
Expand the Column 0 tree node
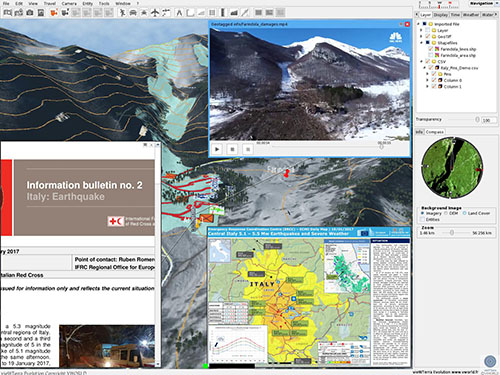pyautogui.click(x=428, y=80)
